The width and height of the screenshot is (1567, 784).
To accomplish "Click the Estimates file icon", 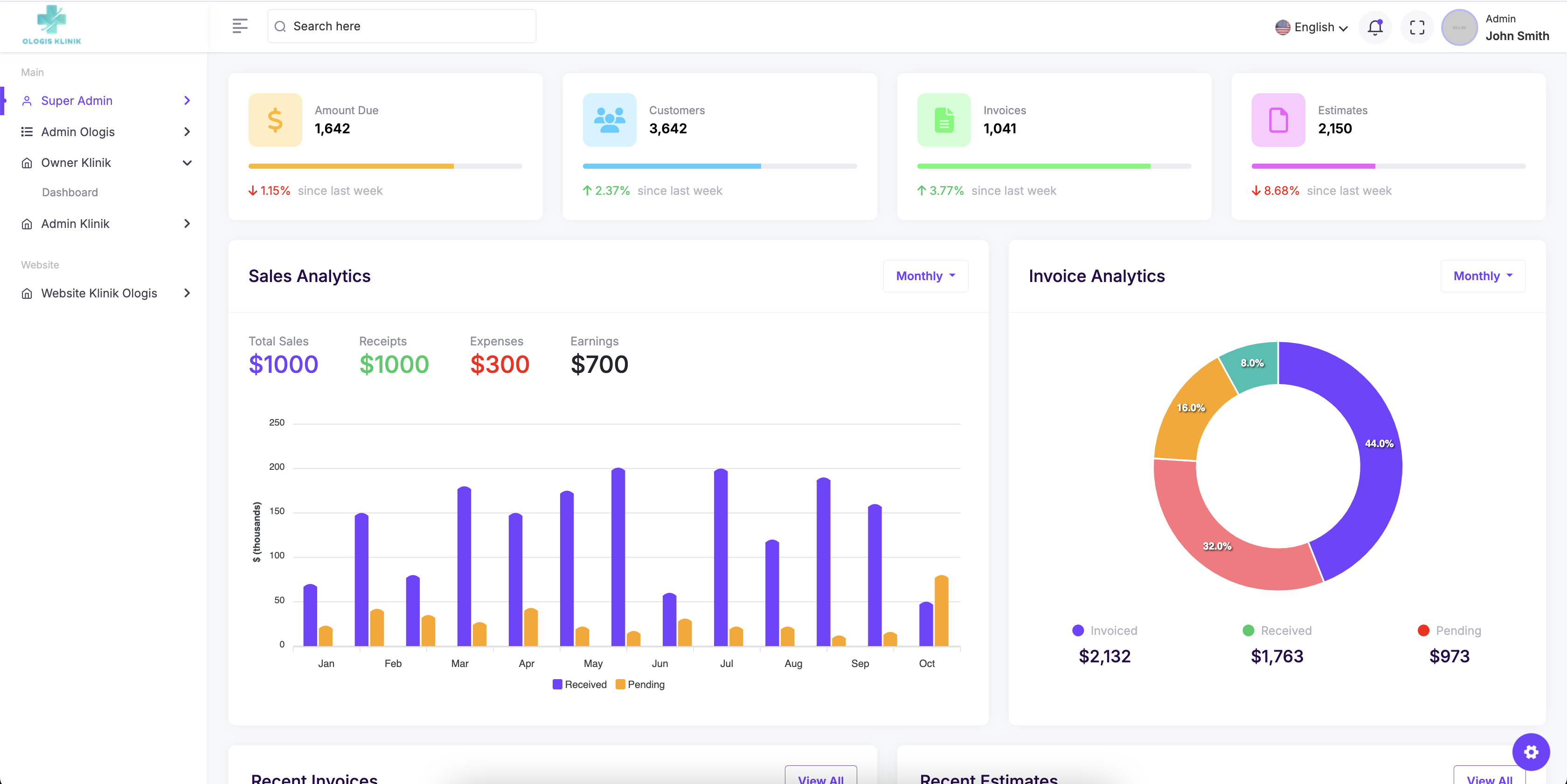I will click(1278, 120).
